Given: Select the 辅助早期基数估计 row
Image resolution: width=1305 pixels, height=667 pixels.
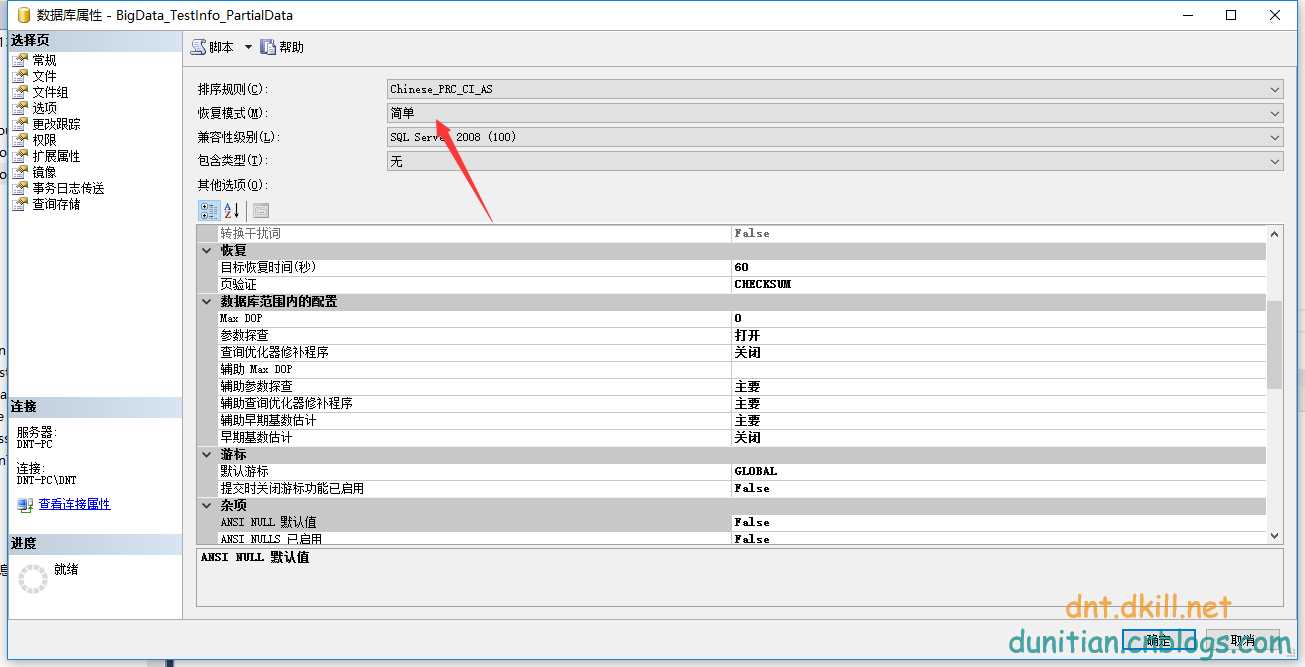Looking at the screenshot, I should (x=742, y=420).
